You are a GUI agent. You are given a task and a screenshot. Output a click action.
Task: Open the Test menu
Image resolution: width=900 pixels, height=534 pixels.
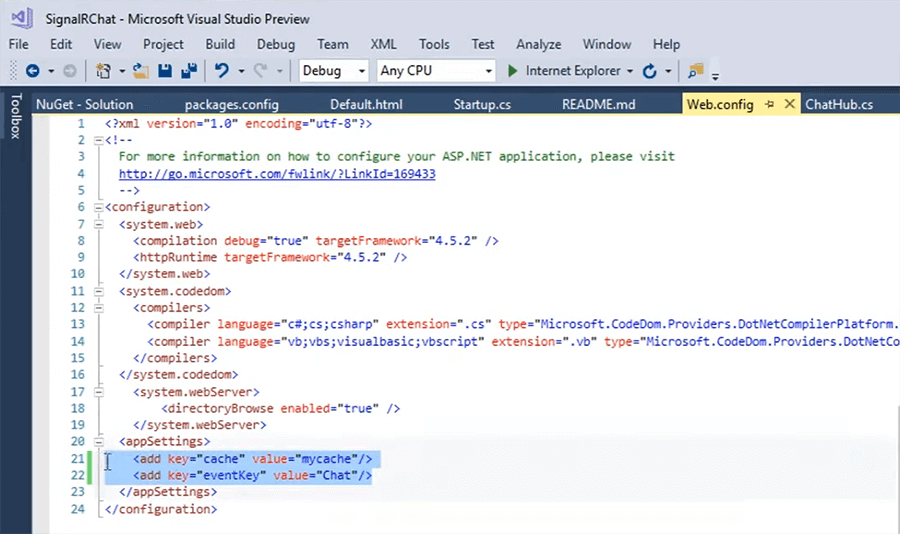(483, 44)
